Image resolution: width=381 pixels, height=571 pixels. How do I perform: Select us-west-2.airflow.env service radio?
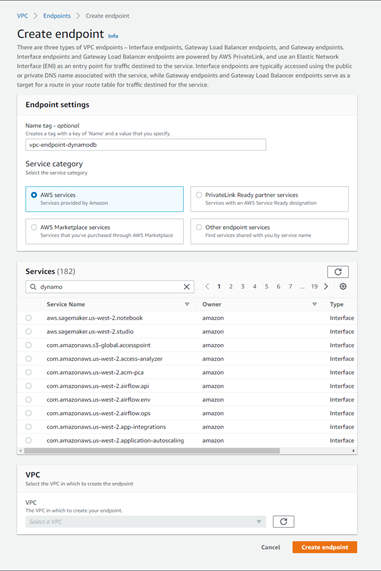click(x=28, y=399)
